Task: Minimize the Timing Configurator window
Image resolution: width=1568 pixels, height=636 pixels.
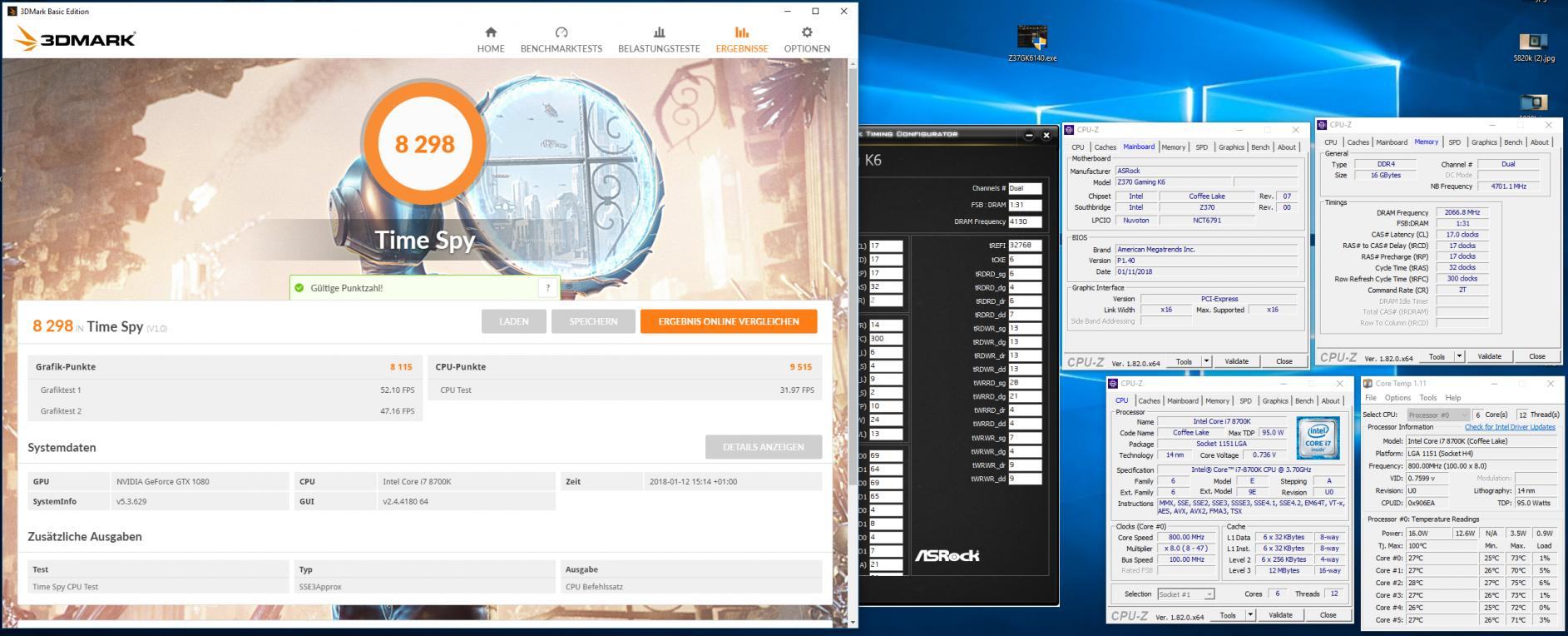Action: 1030,135
